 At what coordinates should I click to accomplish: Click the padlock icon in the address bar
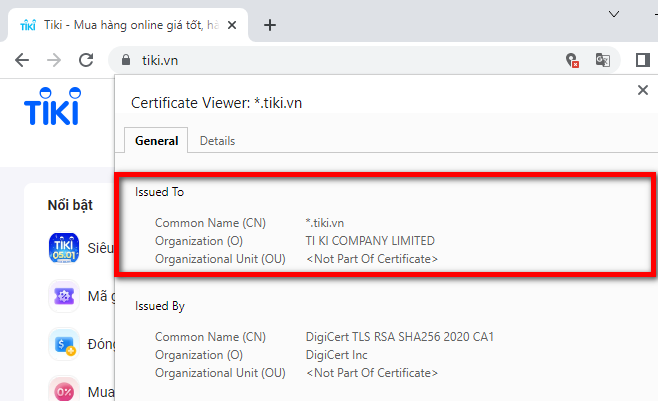125,60
